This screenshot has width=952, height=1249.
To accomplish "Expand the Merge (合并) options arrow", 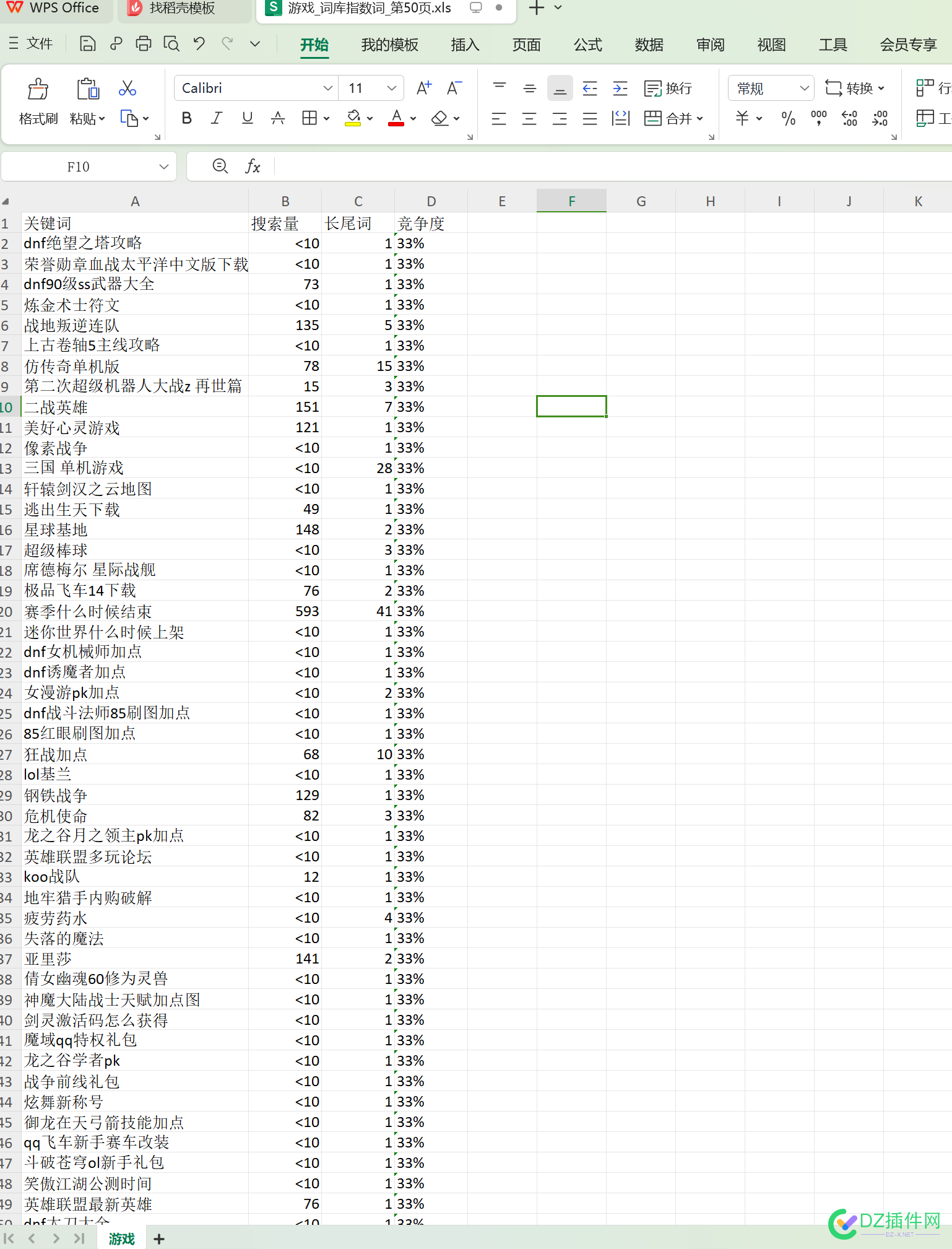I will click(700, 118).
